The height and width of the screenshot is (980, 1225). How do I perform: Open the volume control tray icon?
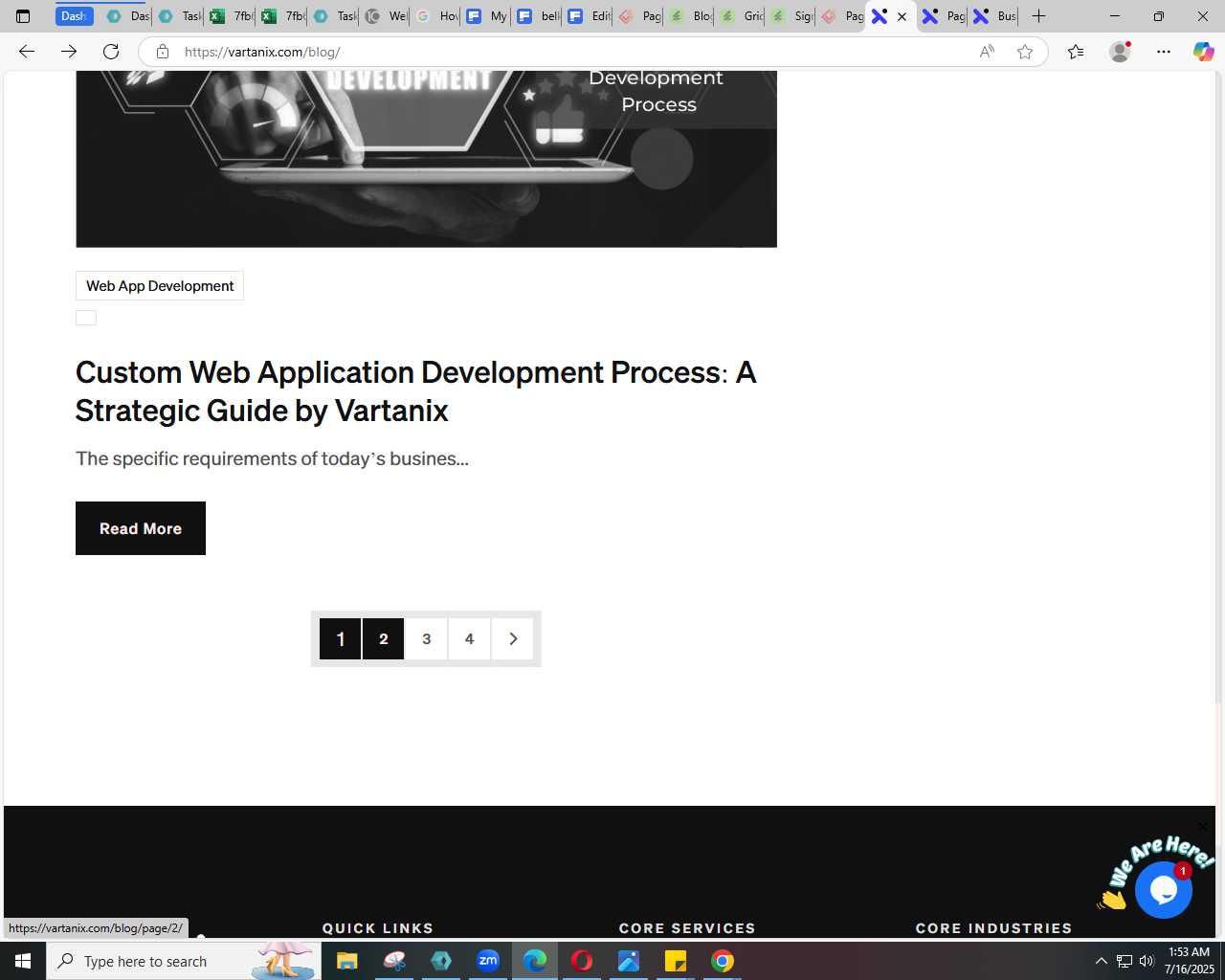tap(1147, 961)
